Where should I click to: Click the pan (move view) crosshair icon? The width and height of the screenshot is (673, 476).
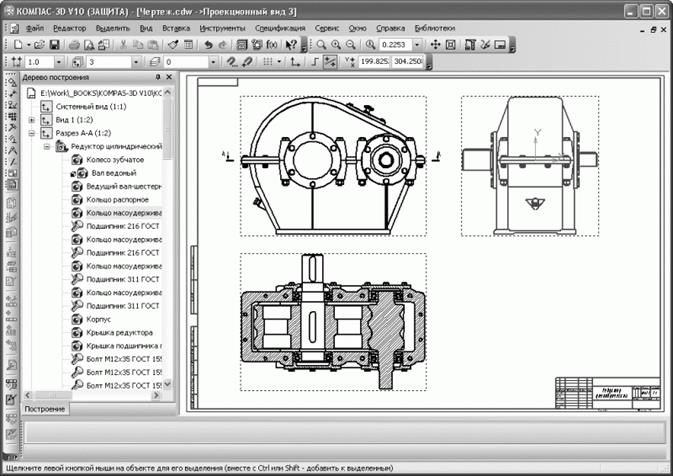[435, 45]
